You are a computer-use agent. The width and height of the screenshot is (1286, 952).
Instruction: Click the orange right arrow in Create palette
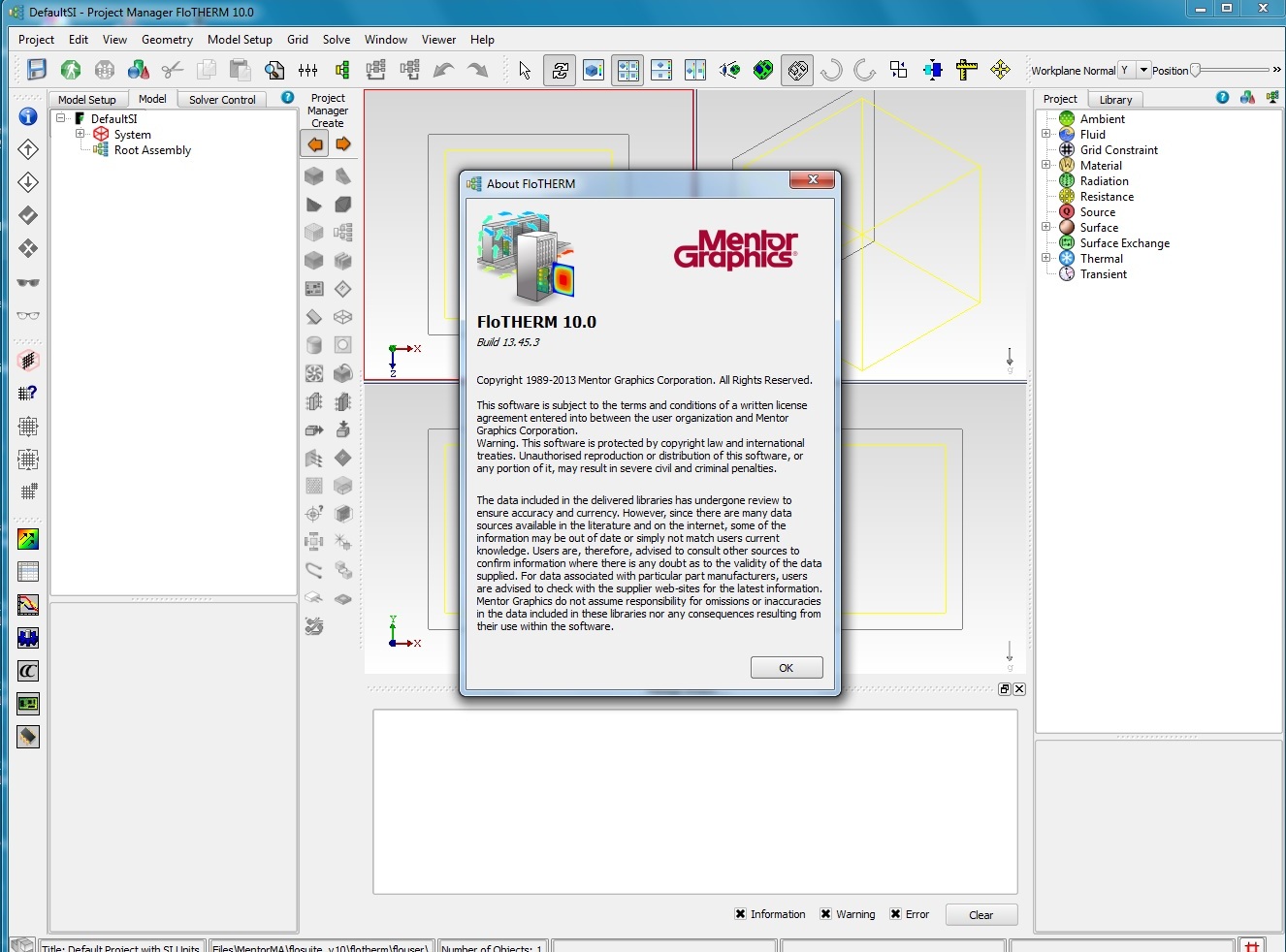[x=343, y=144]
